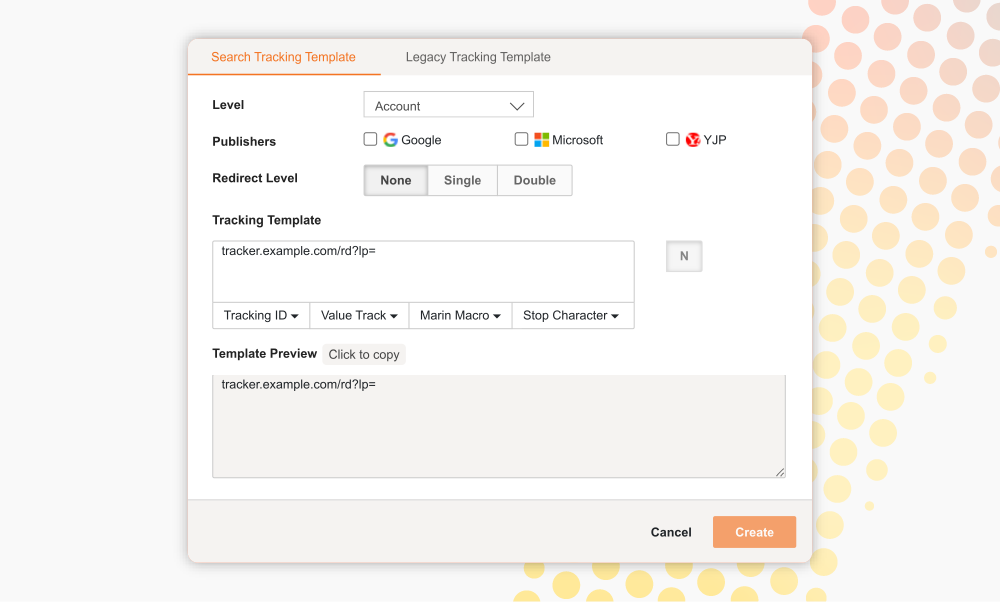Screen dimensions: 1000x602
Task: Click the Click to copy button
Action: click(364, 355)
